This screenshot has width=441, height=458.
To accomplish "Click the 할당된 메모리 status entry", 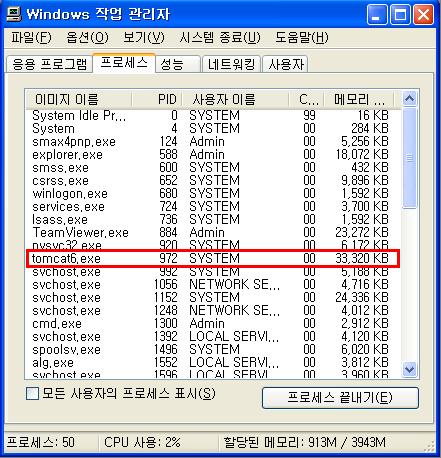I will click(x=304, y=442).
